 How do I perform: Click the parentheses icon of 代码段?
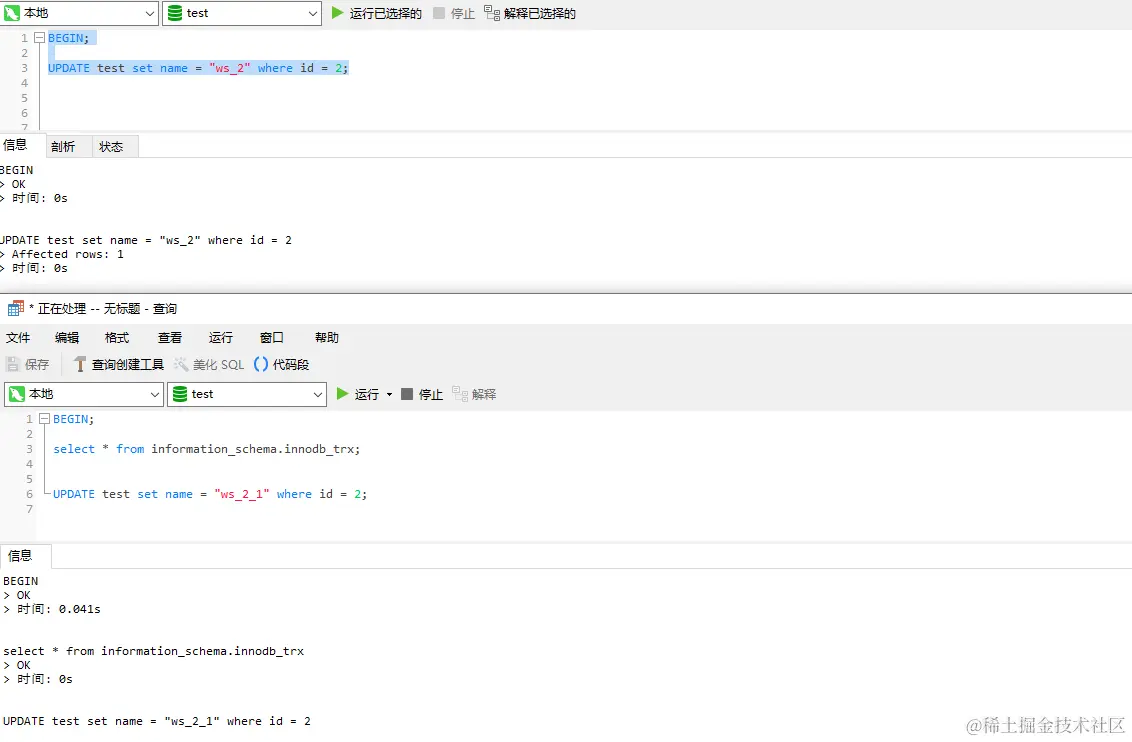(261, 365)
